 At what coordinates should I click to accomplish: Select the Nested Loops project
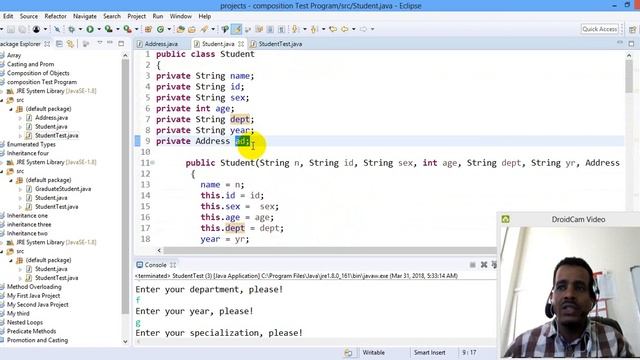25,322
